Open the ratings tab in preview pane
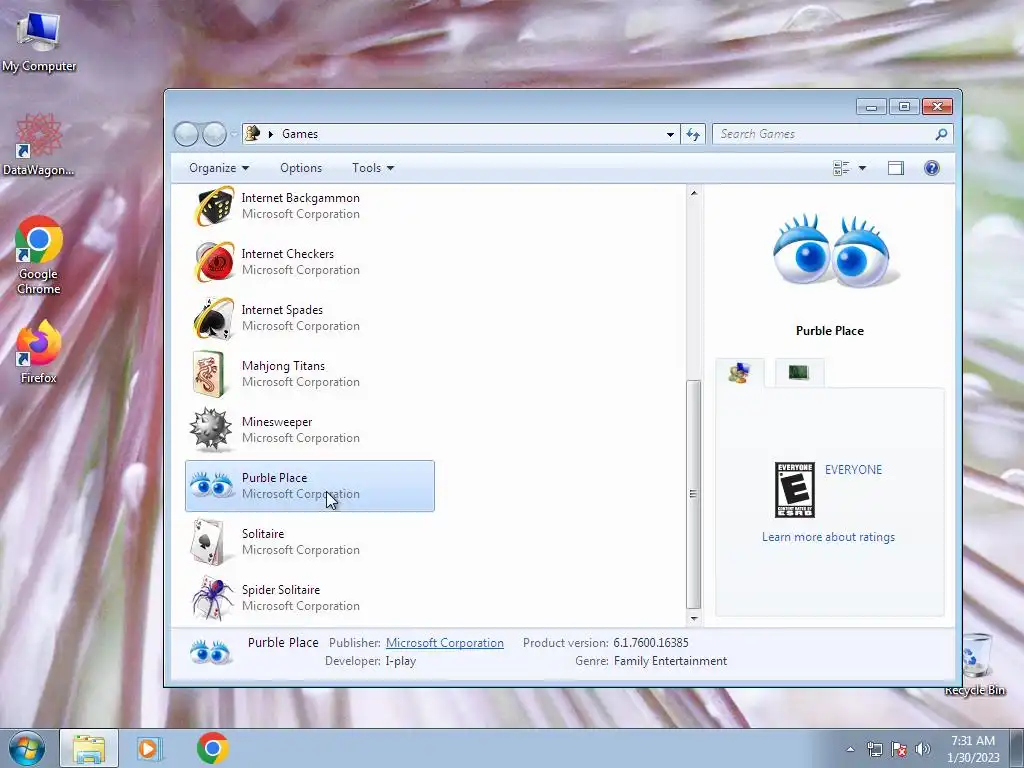This screenshot has height=768, width=1024. coord(739,373)
